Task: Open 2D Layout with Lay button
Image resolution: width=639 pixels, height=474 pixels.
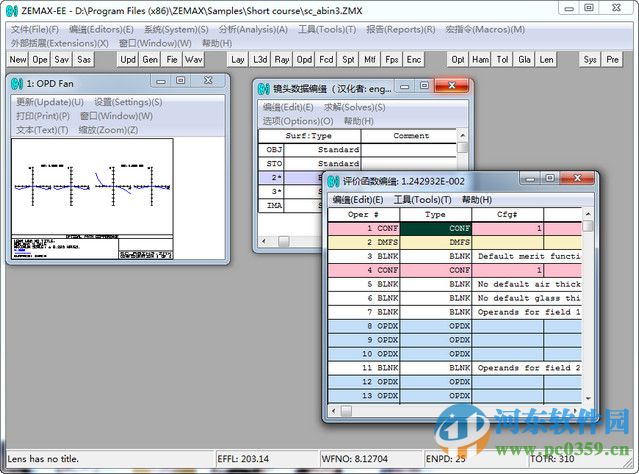Action: click(238, 60)
